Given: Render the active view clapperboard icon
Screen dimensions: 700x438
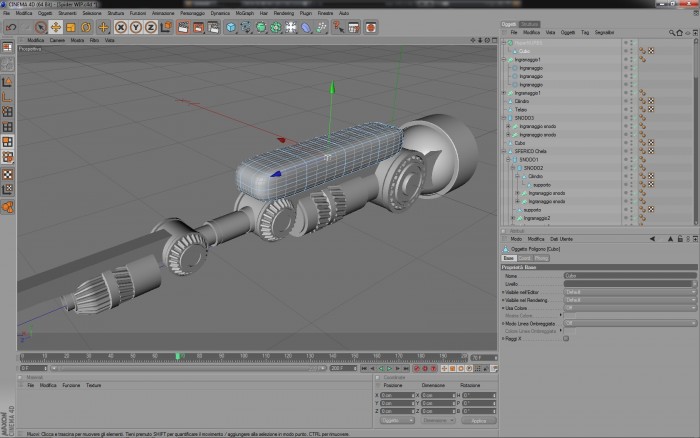Looking at the screenshot, I should pyautogui.click(x=183, y=28).
